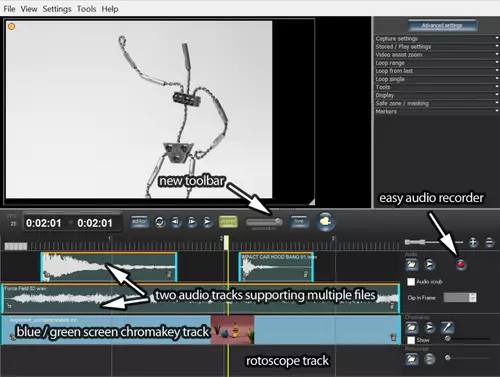Click the expand timeline tracks icon

coord(473,242)
